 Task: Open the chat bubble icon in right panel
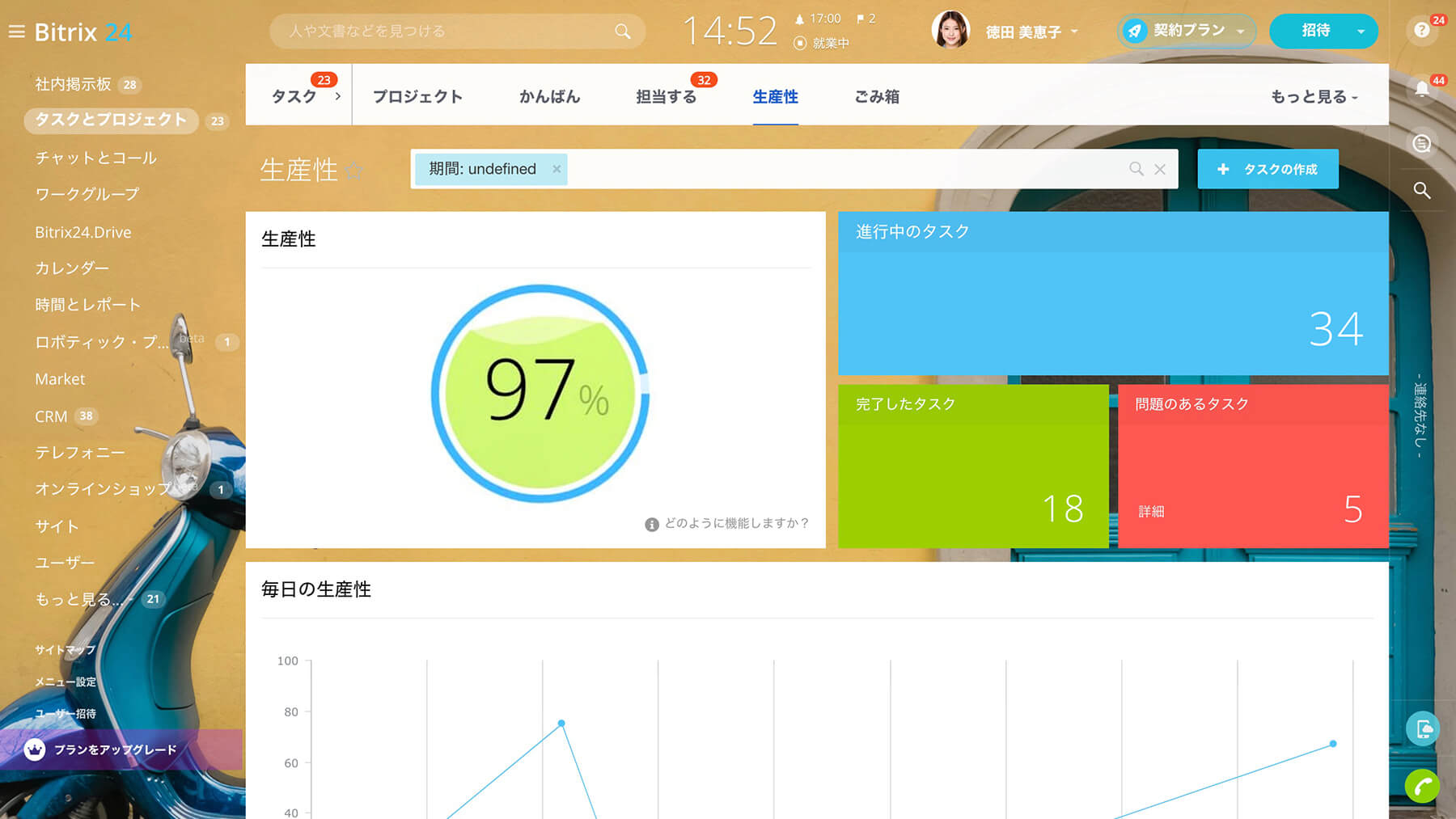click(x=1422, y=144)
